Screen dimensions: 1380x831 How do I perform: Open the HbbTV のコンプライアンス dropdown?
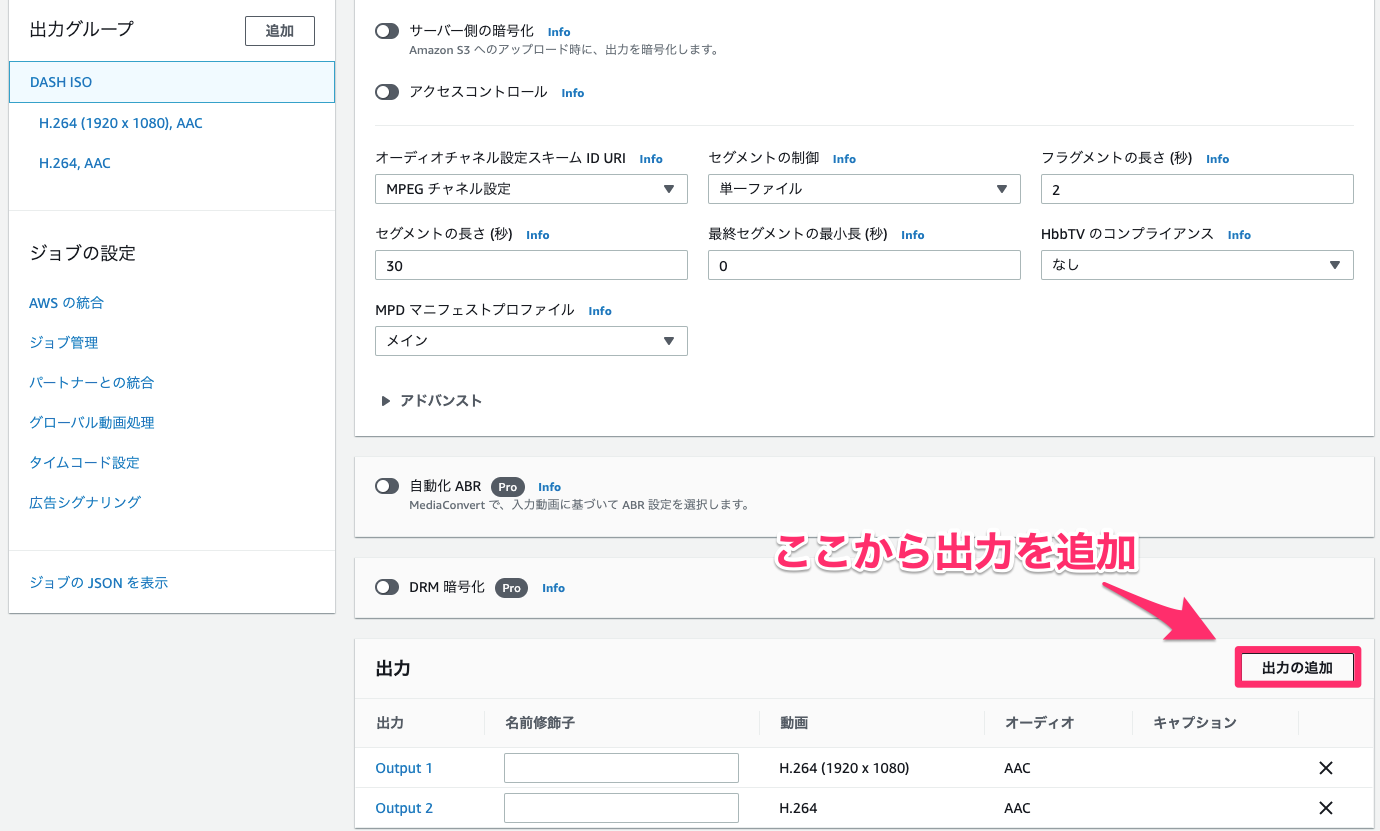click(1197, 265)
